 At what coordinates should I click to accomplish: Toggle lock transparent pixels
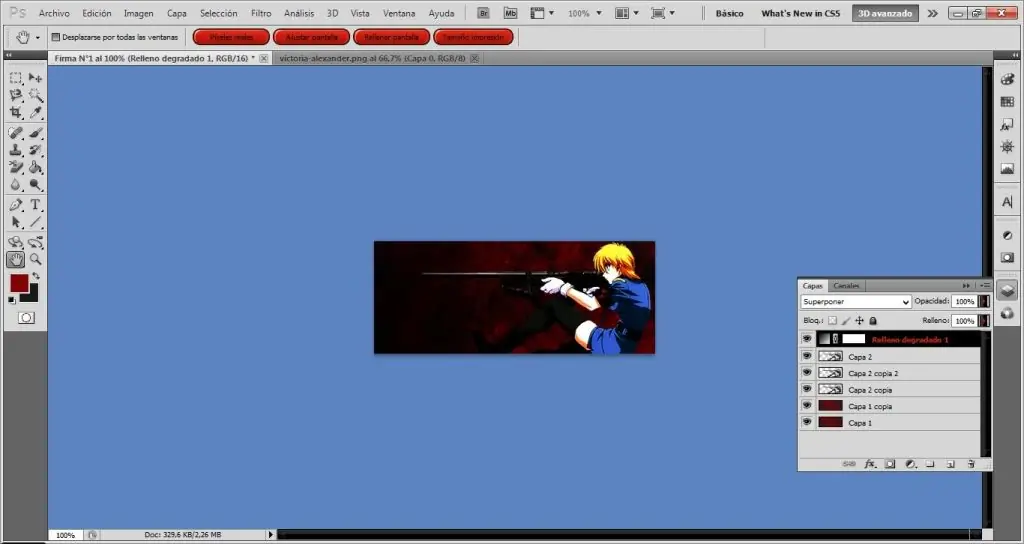(833, 321)
